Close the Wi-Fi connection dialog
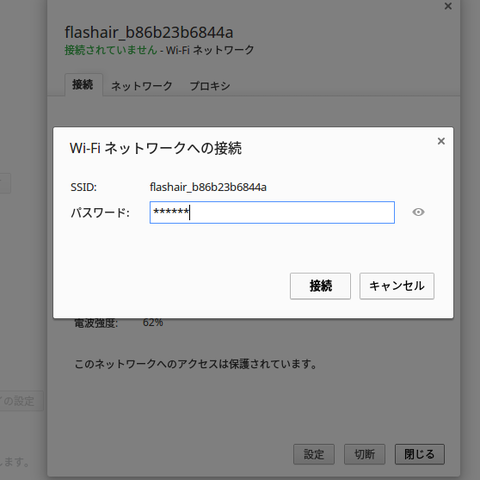This screenshot has width=480, height=480. pos(441,141)
